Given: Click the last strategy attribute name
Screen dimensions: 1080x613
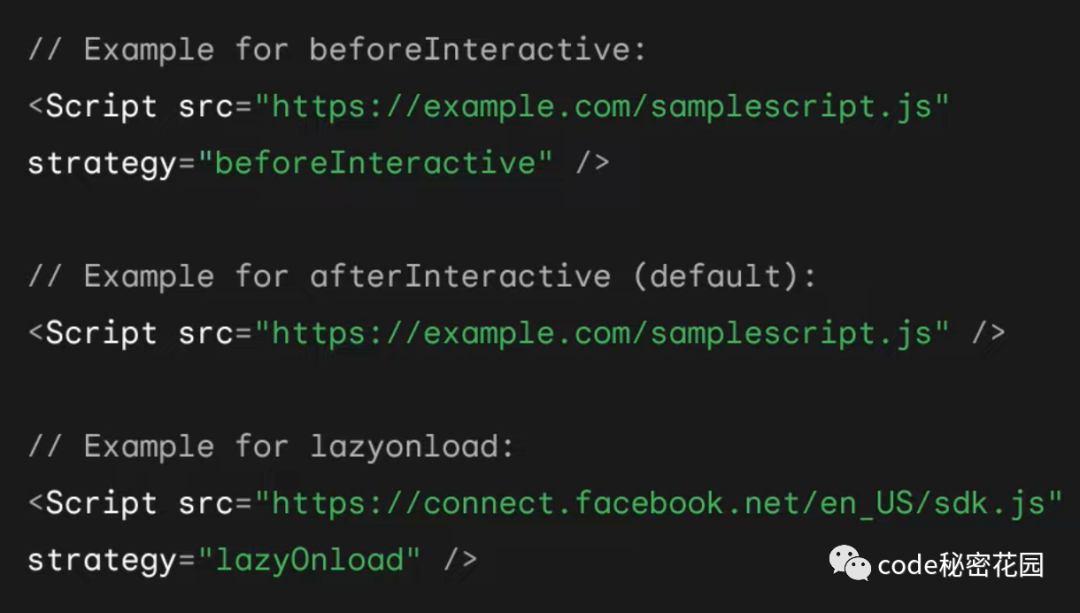Looking at the screenshot, I should click(102, 562).
